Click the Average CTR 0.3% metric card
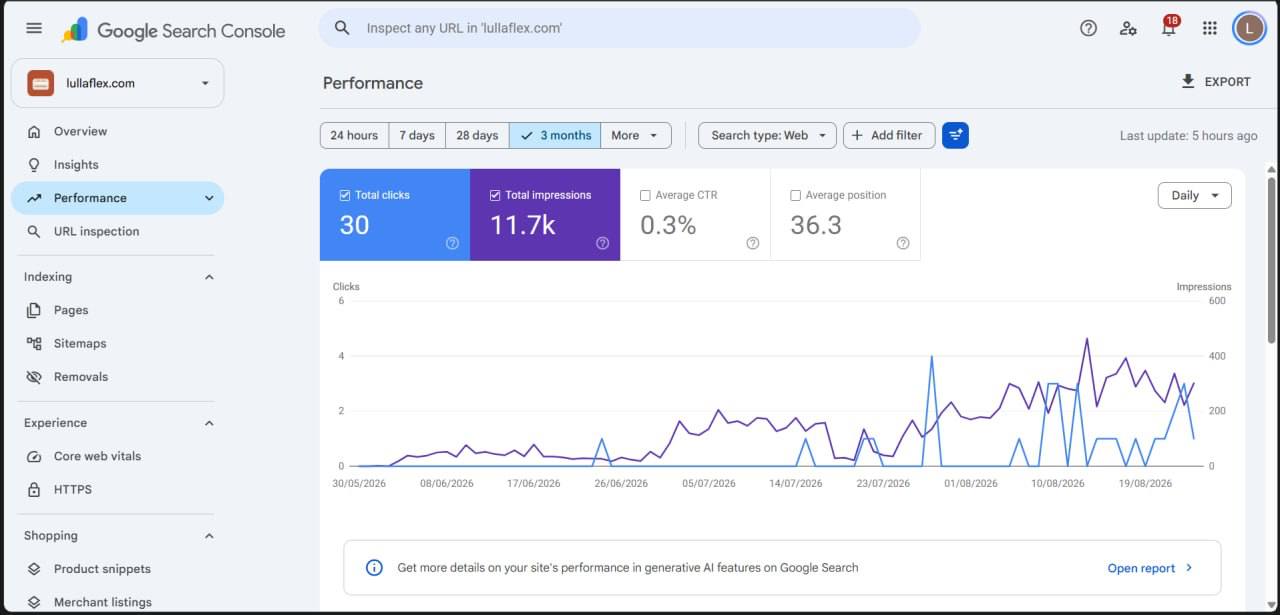This screenshot has height=615, width=1280. pyautogui.click(x=695, y=215)
